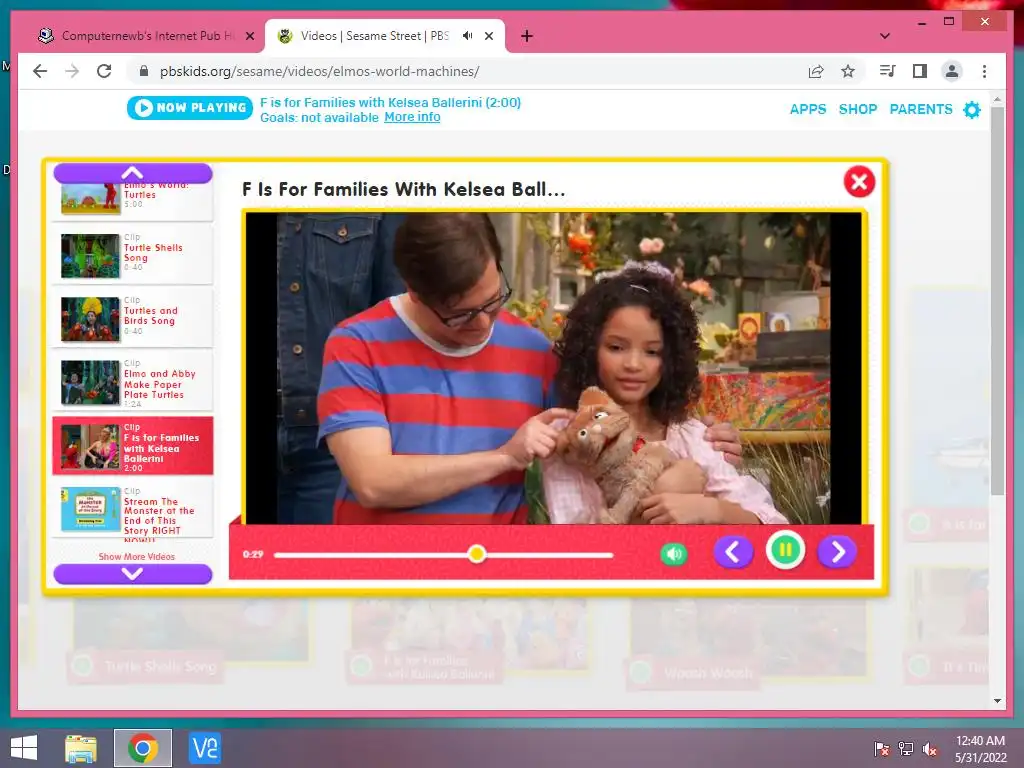Switch to Computernewb's Internet Pub tab
Viewport: 1024px width, 768px height.
146,36
